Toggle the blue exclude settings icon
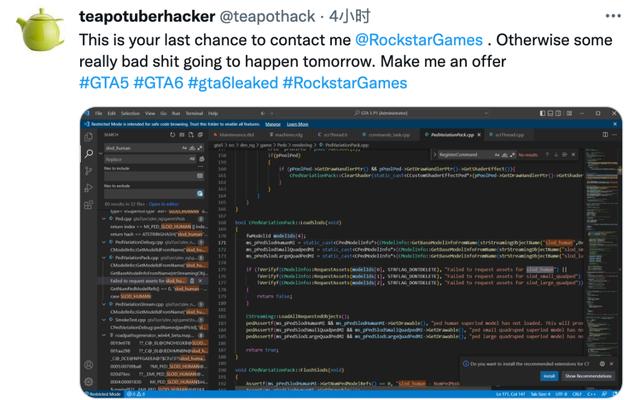This screenshot has height=400, width=640. click(x=200, y=194)
